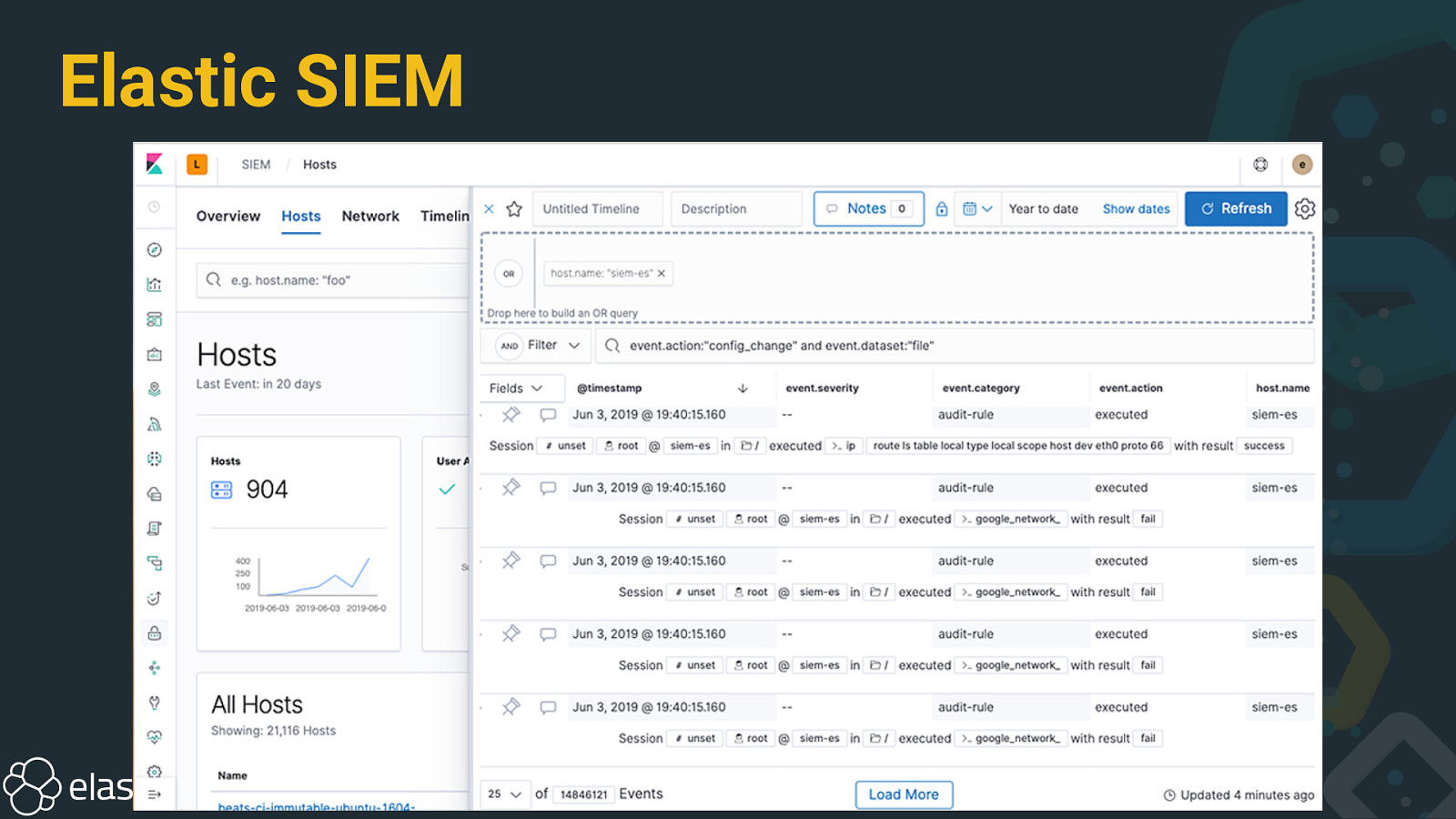This screenshot has height=819, width=1456.
Task: Open Dev Tools wrench icon
Action: (x=155, y=703)
